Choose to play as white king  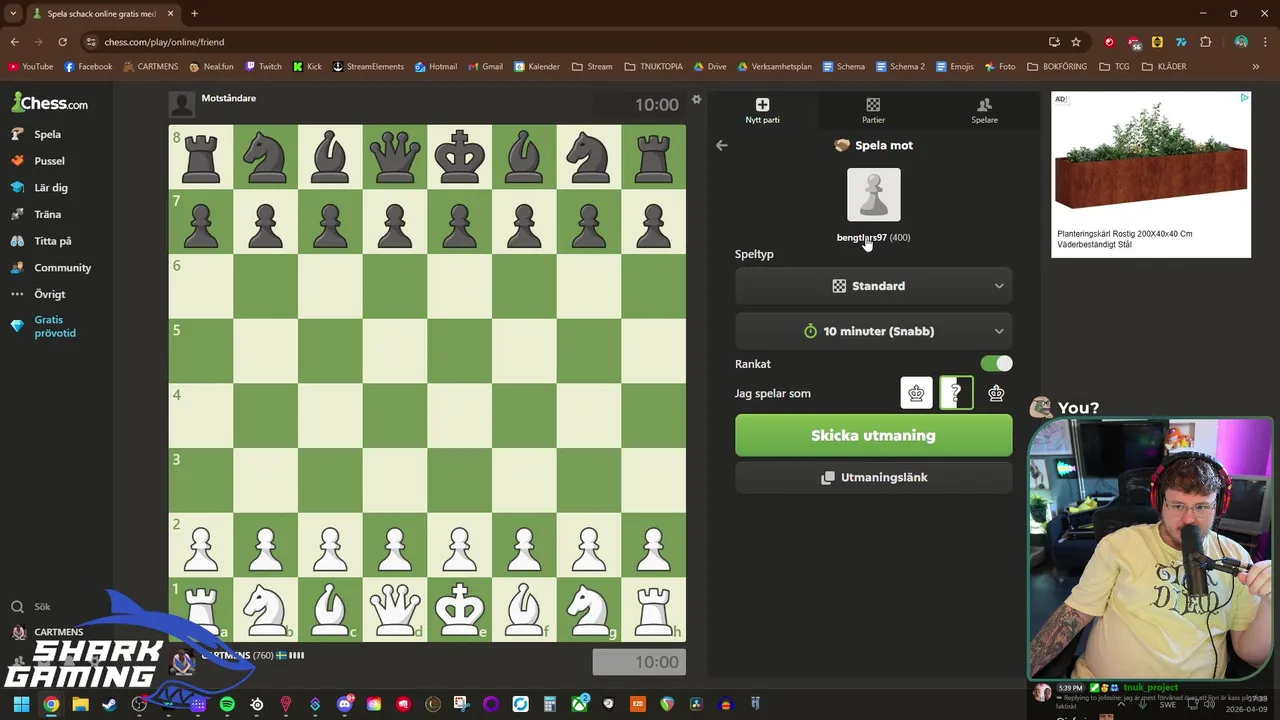[916, 393]
